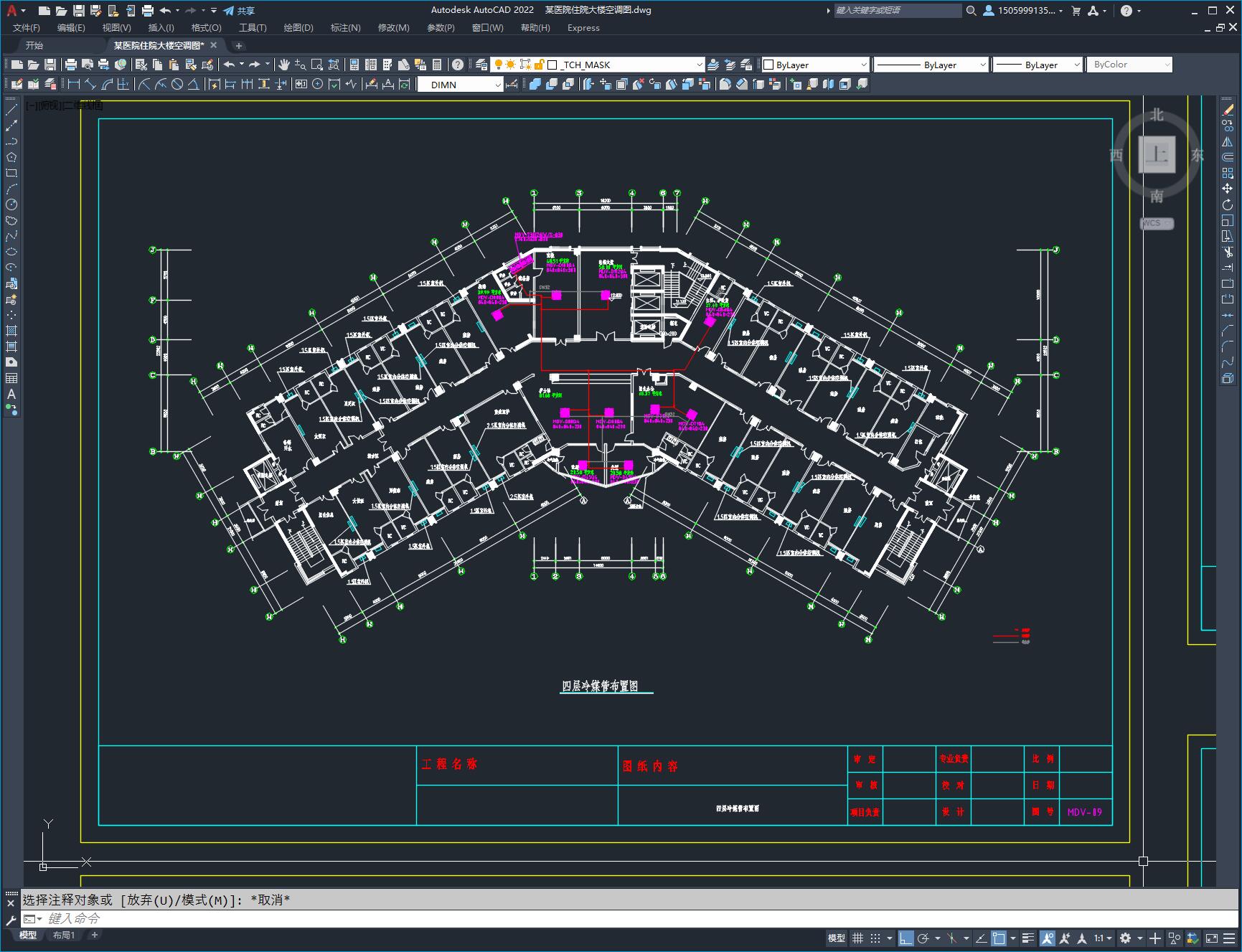Select the Ellipse draw tool
The width and height of the screenshot is (1242, 952).
pyautogui.click(x=11, y=252)
